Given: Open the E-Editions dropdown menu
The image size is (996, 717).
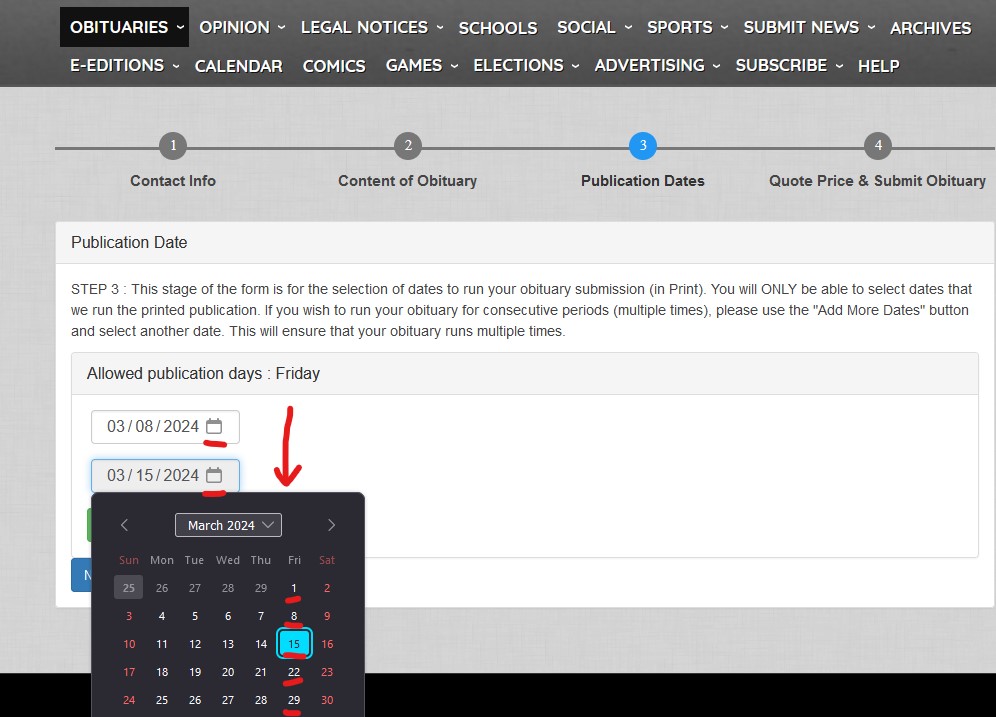Looking at the screenshot, I should click(124, 65).
